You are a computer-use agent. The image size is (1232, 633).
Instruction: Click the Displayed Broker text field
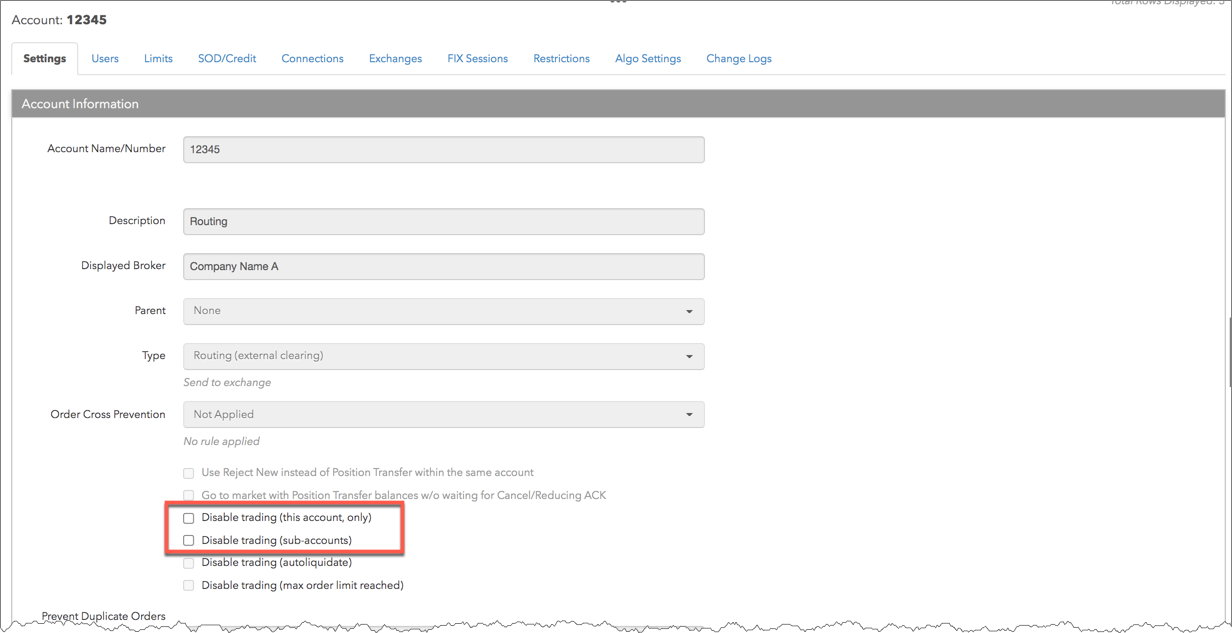pos(443,267)
